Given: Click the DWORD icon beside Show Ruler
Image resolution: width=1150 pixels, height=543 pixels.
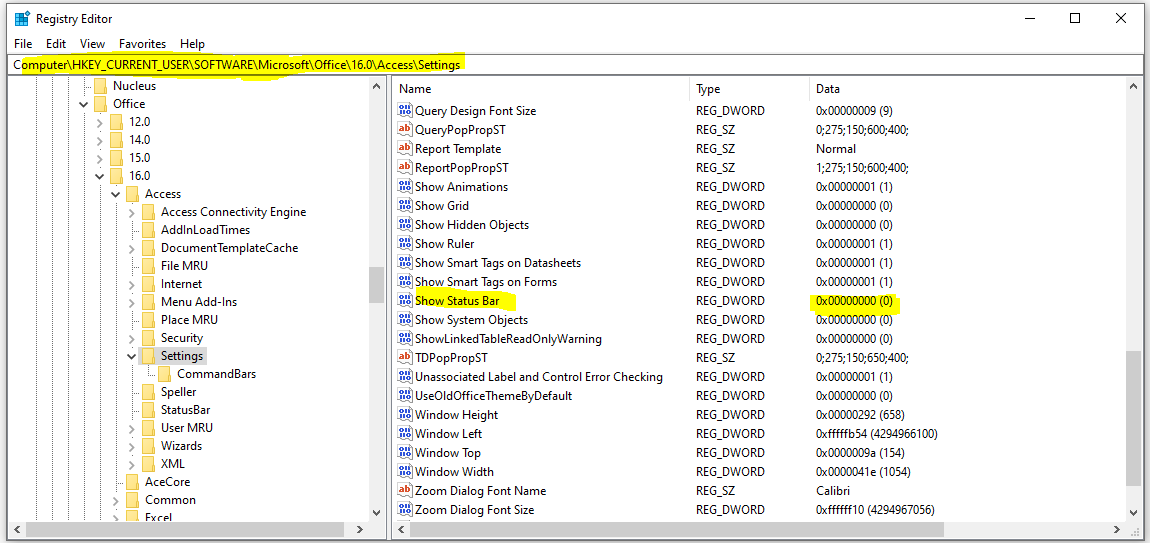Looking at the screenshot, I should (405, 244).
